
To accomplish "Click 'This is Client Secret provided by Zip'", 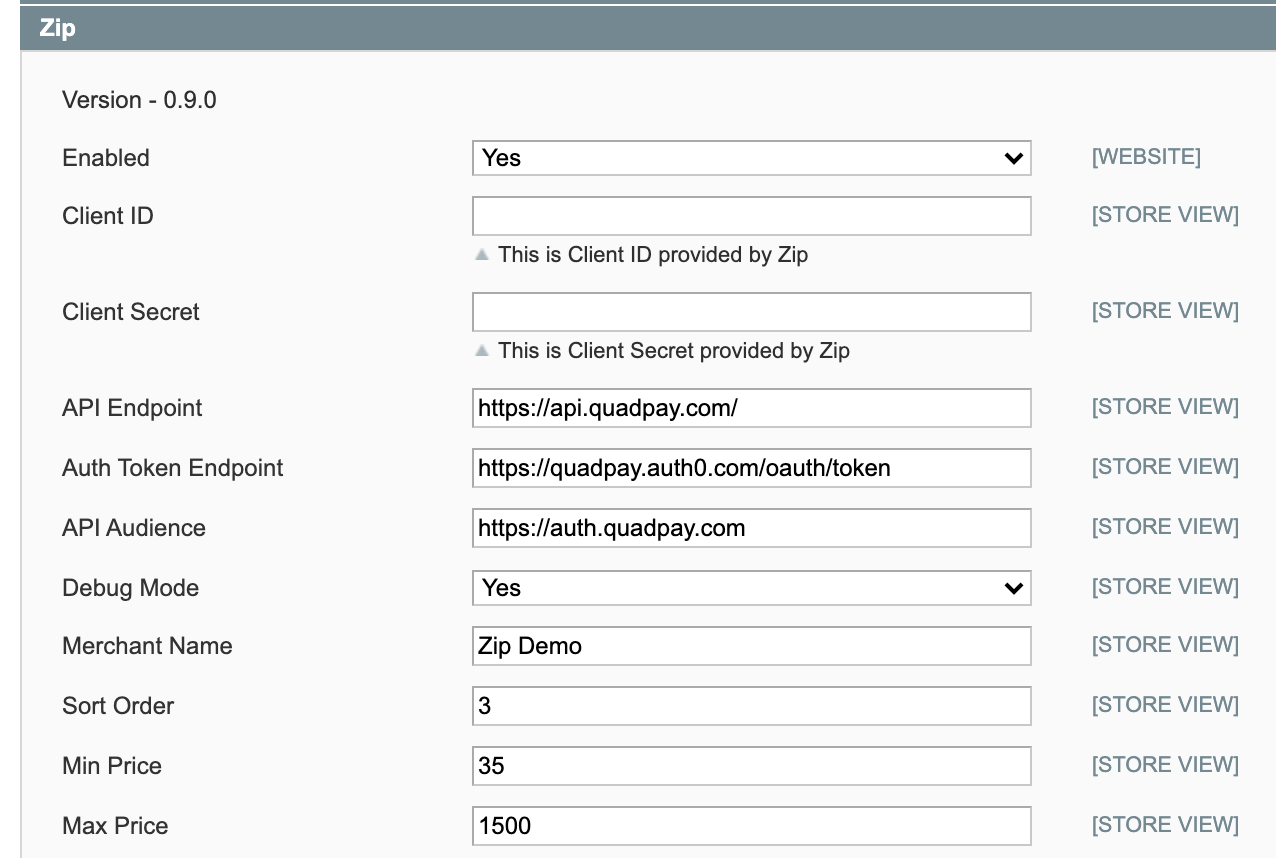I will pos(674,351).
